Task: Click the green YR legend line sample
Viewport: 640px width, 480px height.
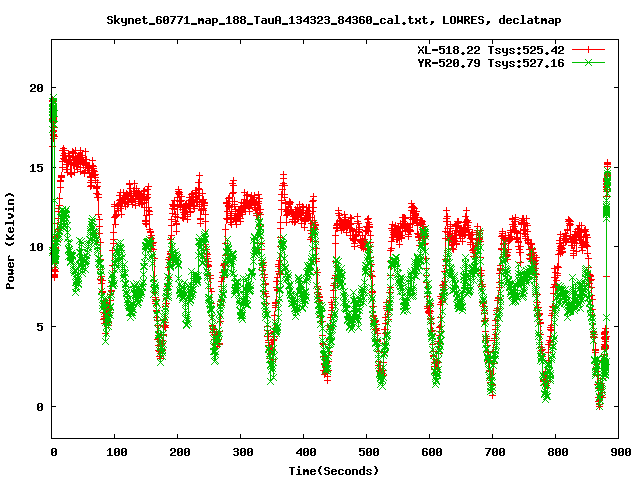Action: tap(588, 63)
